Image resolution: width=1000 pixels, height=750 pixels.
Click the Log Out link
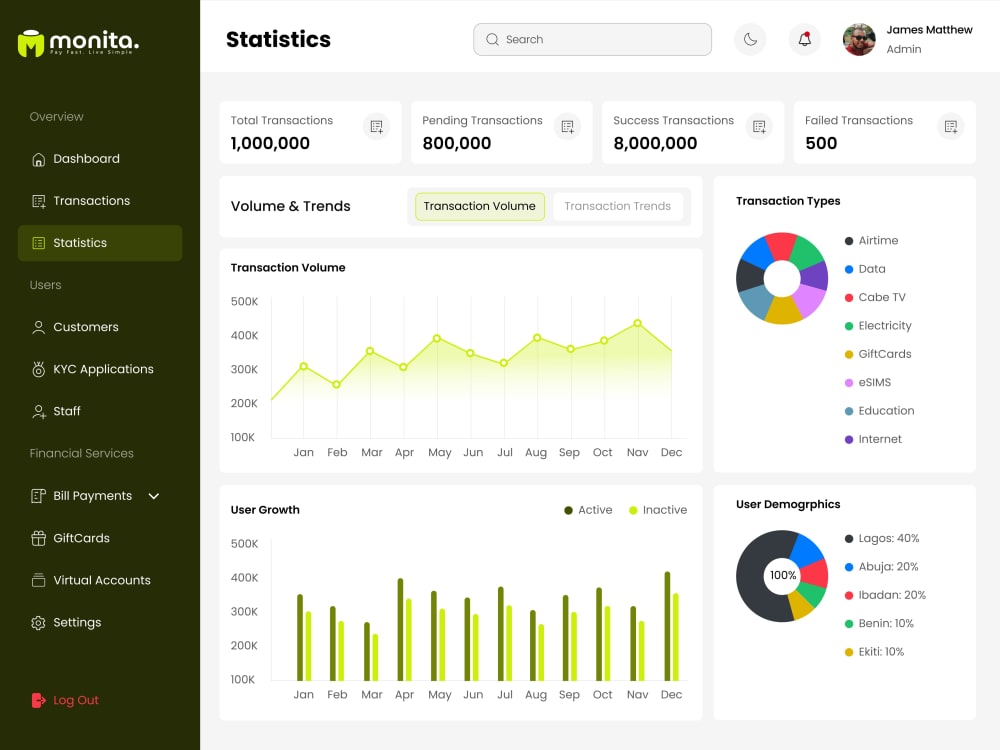click(x=75, y=700)
